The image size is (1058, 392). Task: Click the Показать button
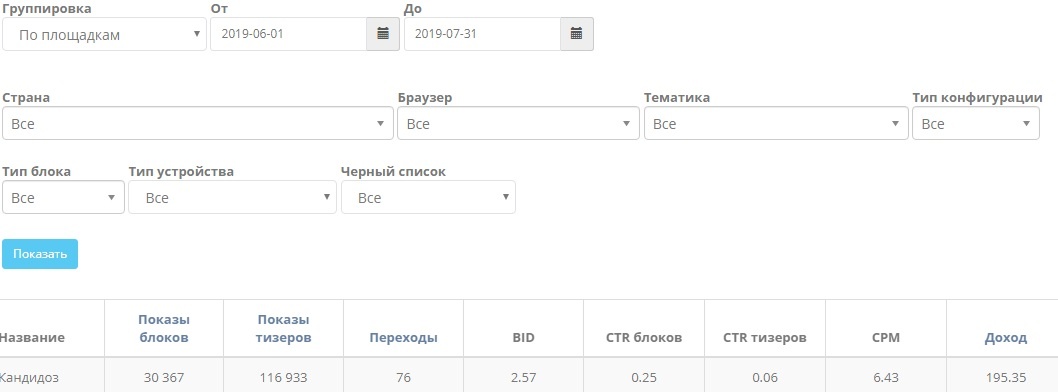click(40, 254)
